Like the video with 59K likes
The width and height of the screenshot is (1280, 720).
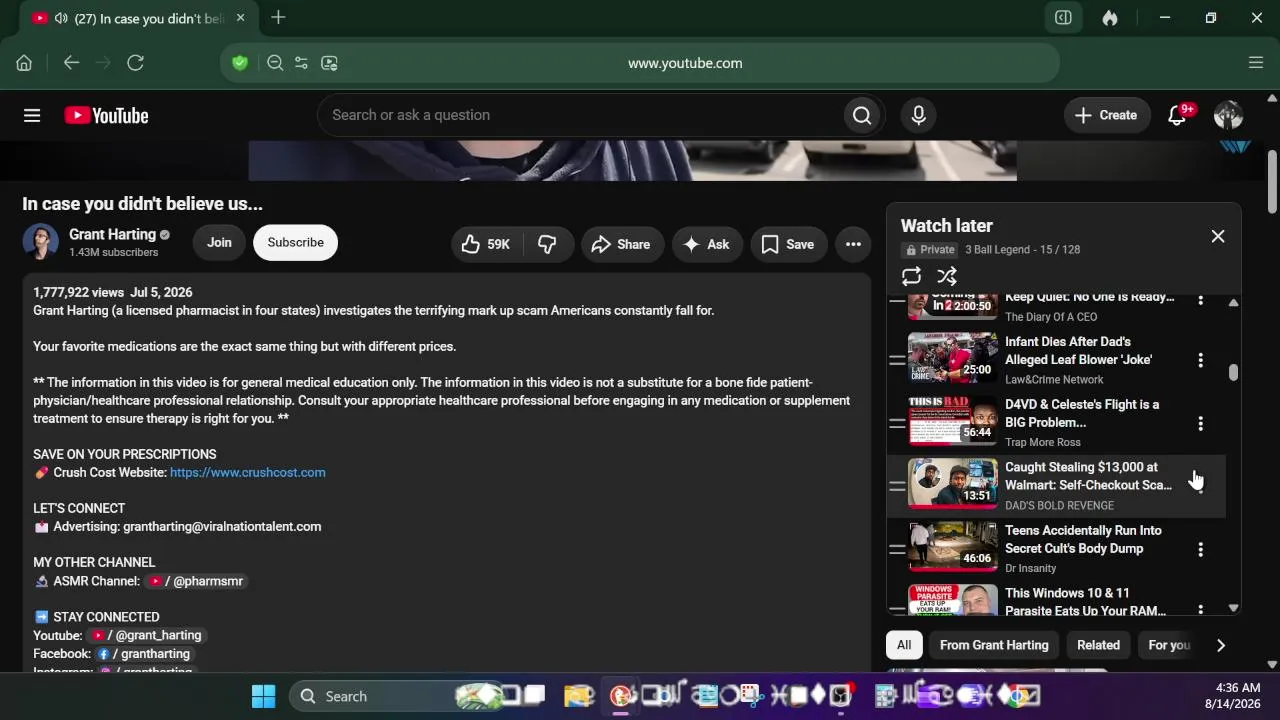(x=486, y=244)
